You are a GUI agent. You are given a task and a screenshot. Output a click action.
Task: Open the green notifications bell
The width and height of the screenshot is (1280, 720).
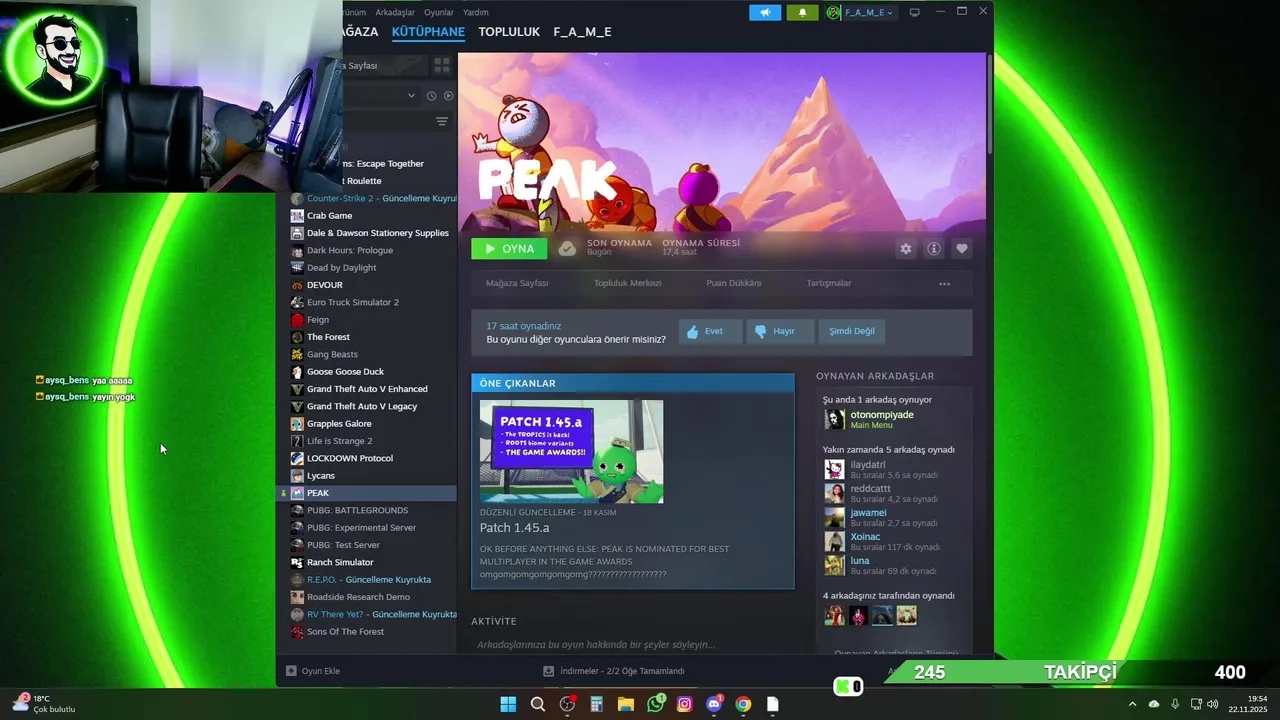802,12
